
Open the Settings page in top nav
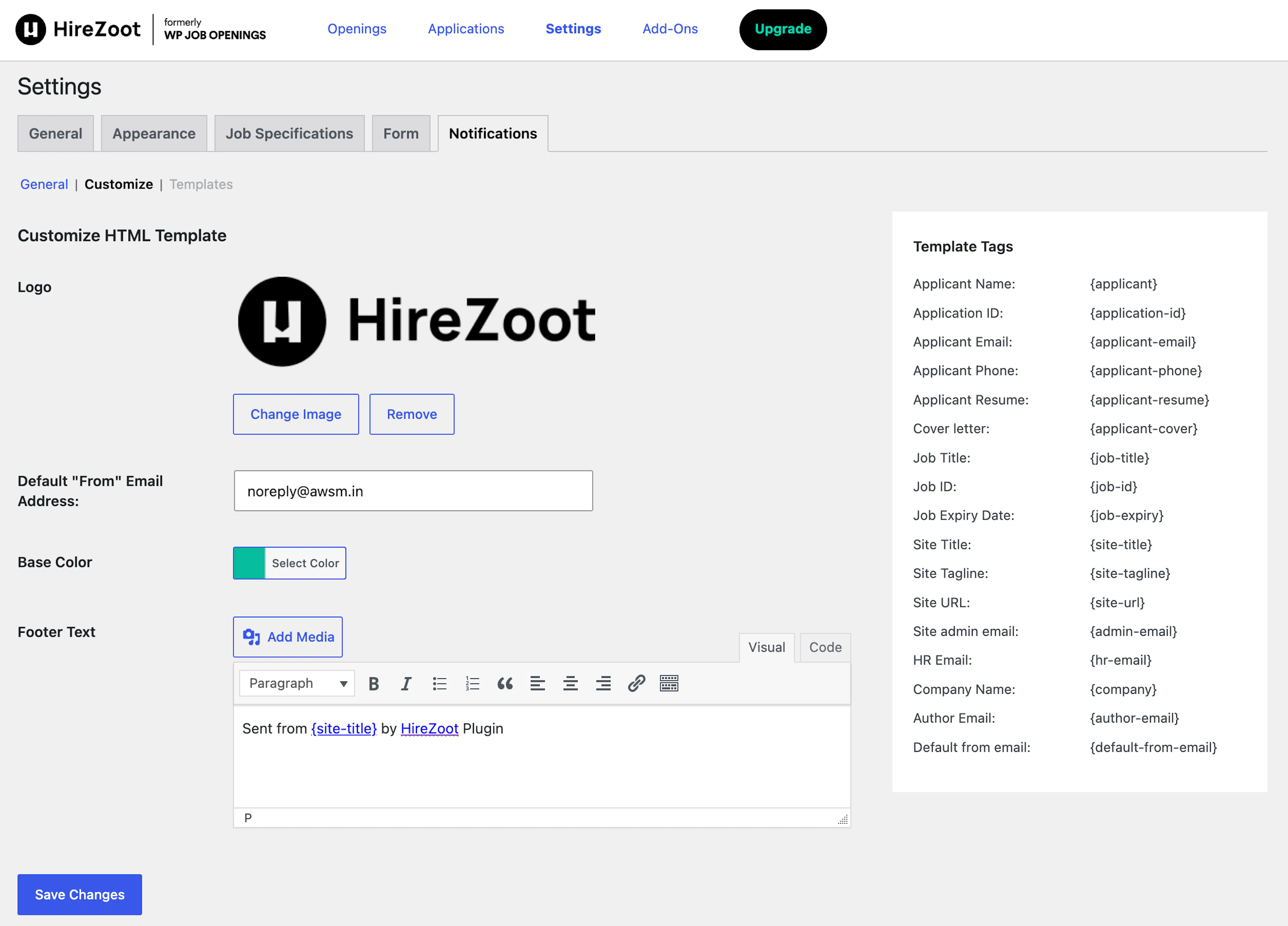(573, 29)
